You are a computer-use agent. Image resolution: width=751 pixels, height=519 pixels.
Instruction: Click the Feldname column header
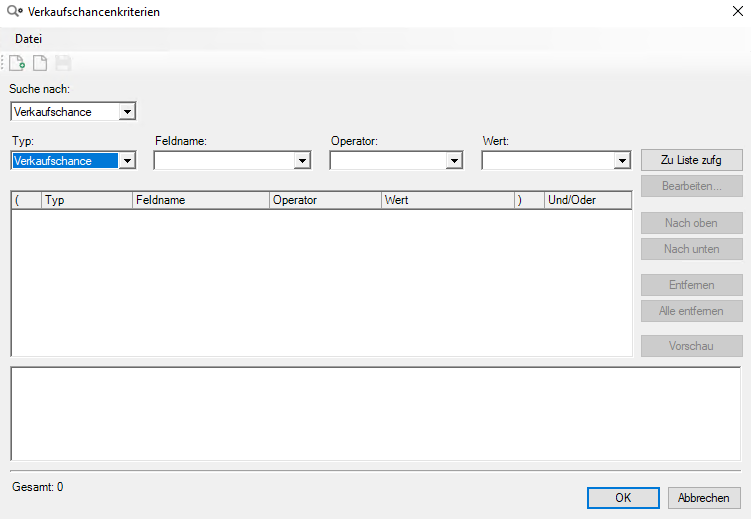click(201, 200)
